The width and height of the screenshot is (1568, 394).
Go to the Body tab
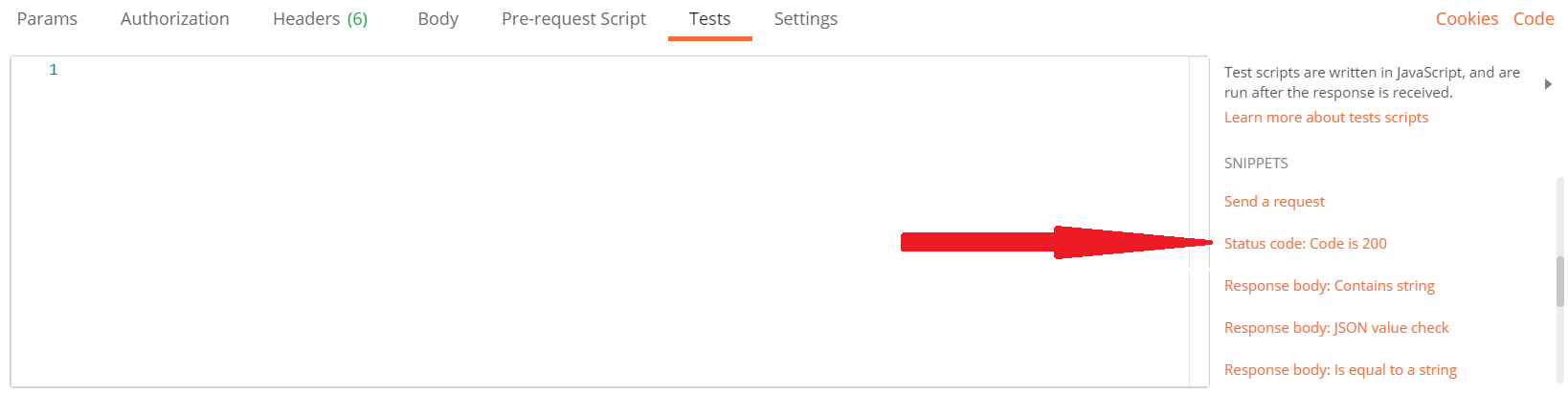438,19
